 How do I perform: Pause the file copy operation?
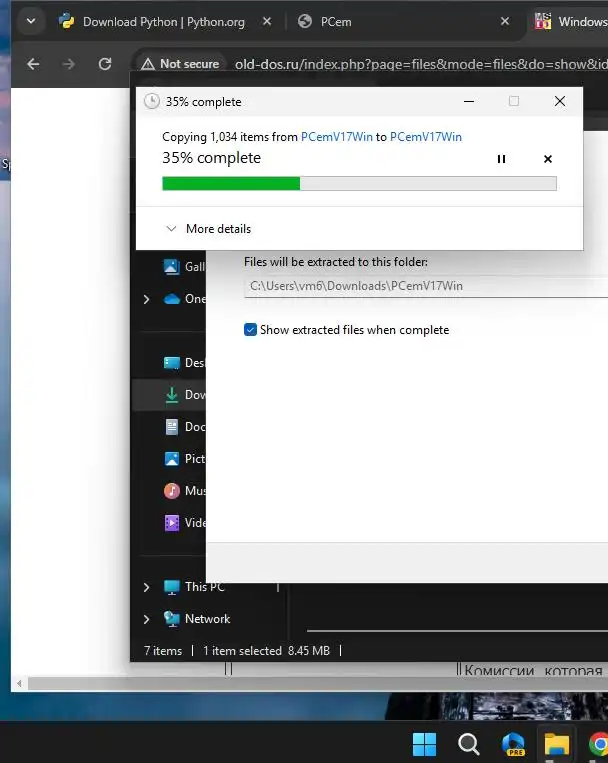pyautogui.click(x=501, y=159)
